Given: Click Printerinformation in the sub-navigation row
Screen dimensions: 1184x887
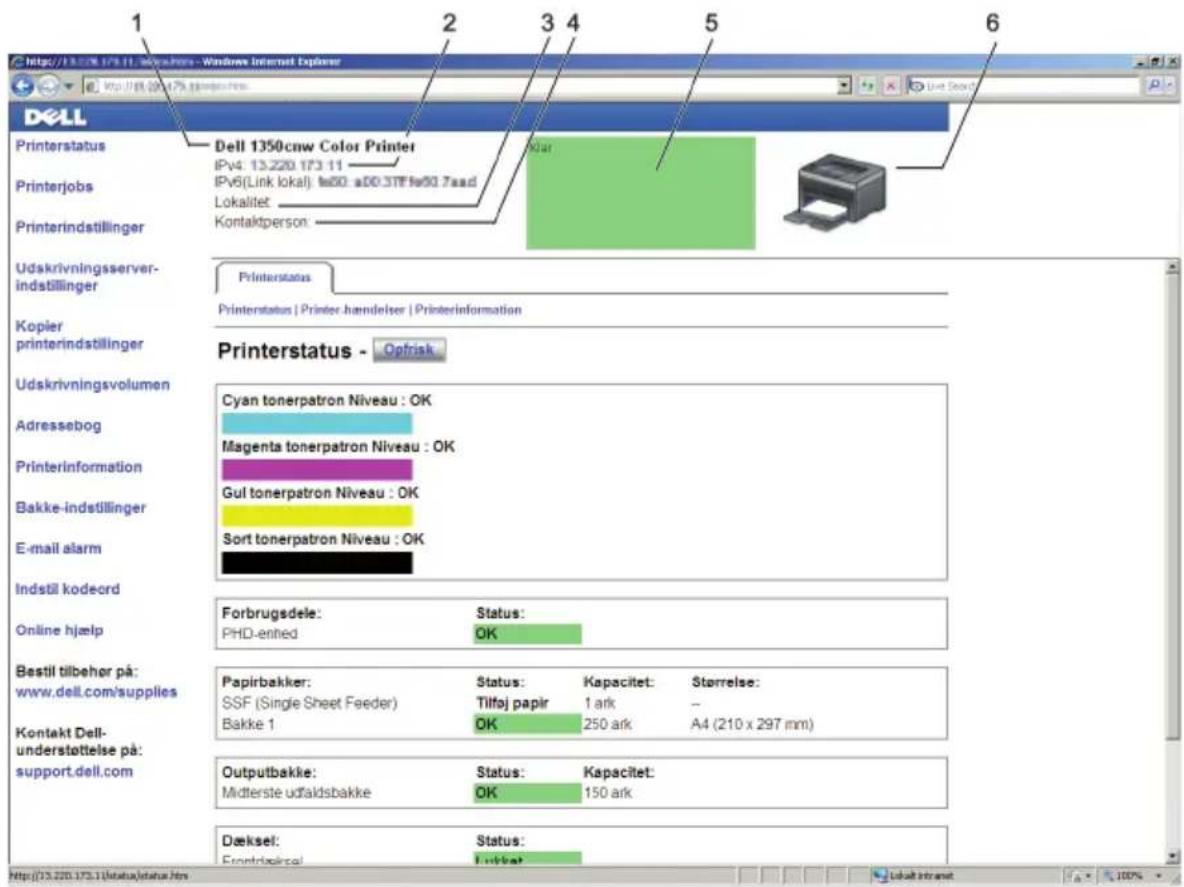Looking at the screenshot, I should point(468,310).
